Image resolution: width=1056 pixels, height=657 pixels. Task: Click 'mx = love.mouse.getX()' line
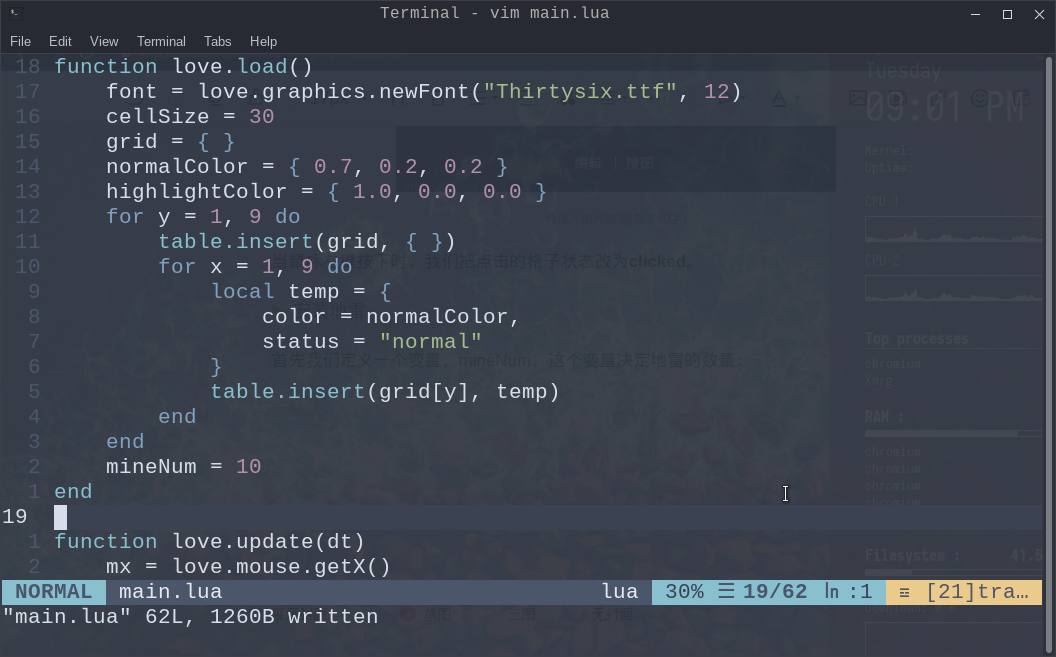point(249,567)
